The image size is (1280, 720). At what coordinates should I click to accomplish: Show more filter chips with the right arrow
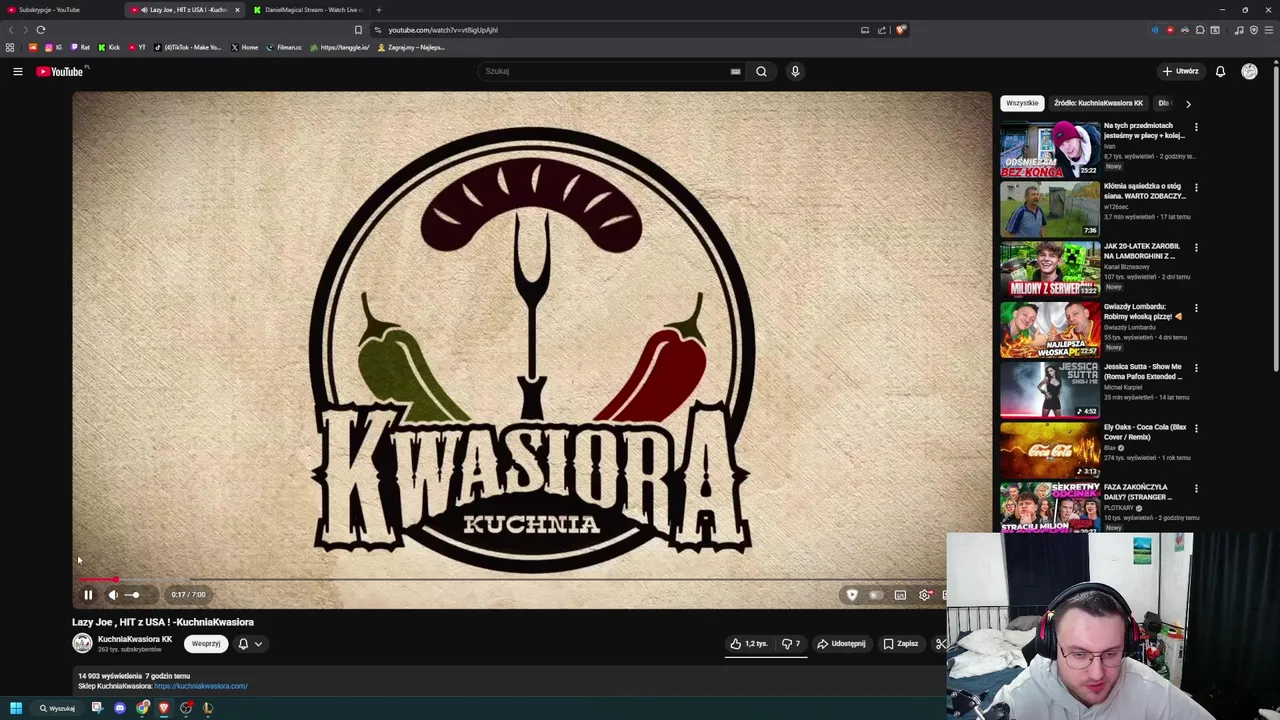1188,103
